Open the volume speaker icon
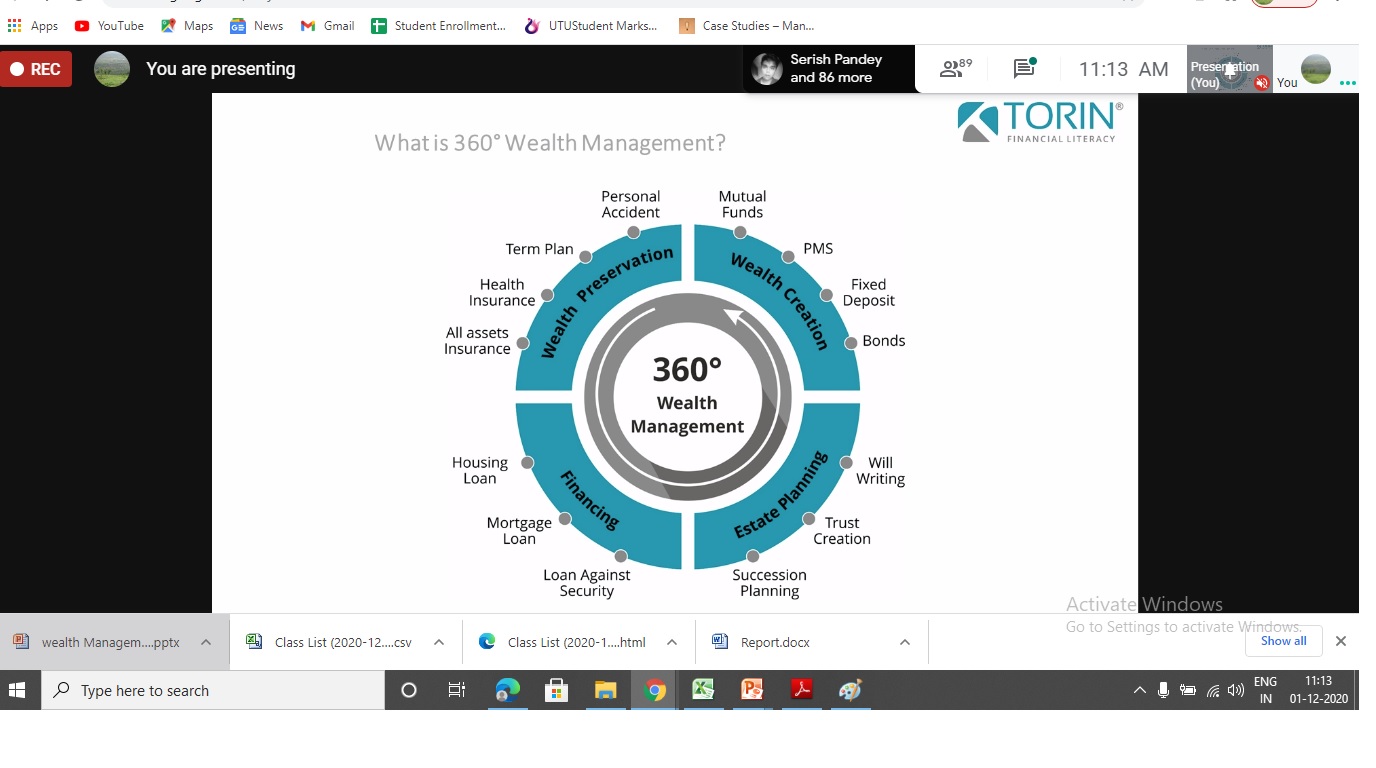This screenshot has width=1376, height=768. pyautogui.click(x=1237, y=690)
